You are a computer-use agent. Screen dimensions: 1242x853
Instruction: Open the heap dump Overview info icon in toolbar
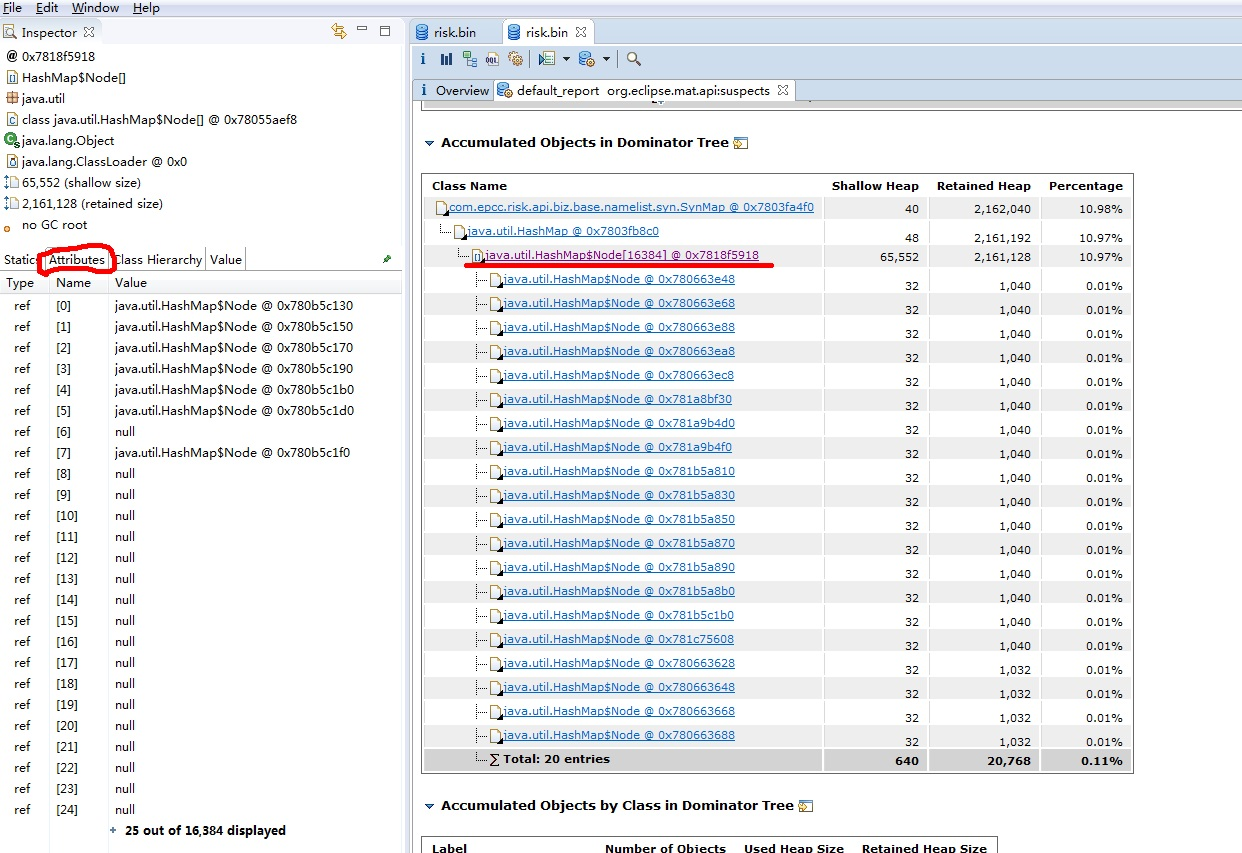point(423,59)
